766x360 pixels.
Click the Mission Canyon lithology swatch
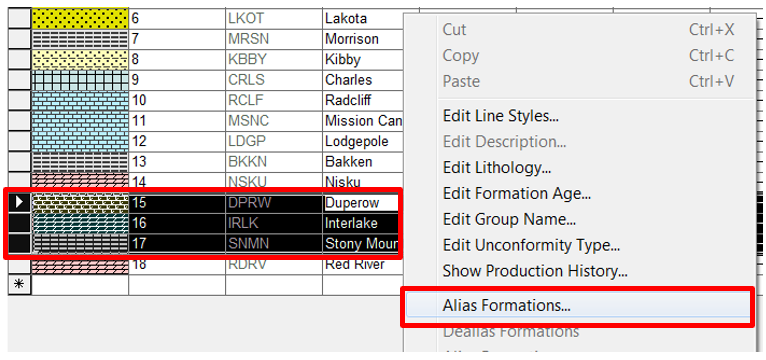(x=80, y=121)
